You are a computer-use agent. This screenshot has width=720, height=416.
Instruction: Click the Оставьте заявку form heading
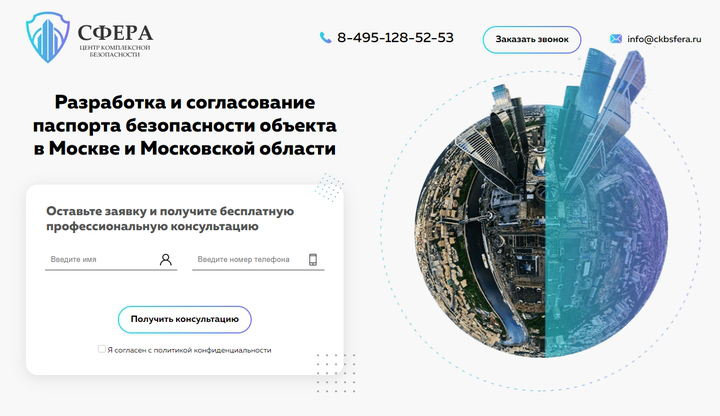pyautogui.click(x=170, y=219)
